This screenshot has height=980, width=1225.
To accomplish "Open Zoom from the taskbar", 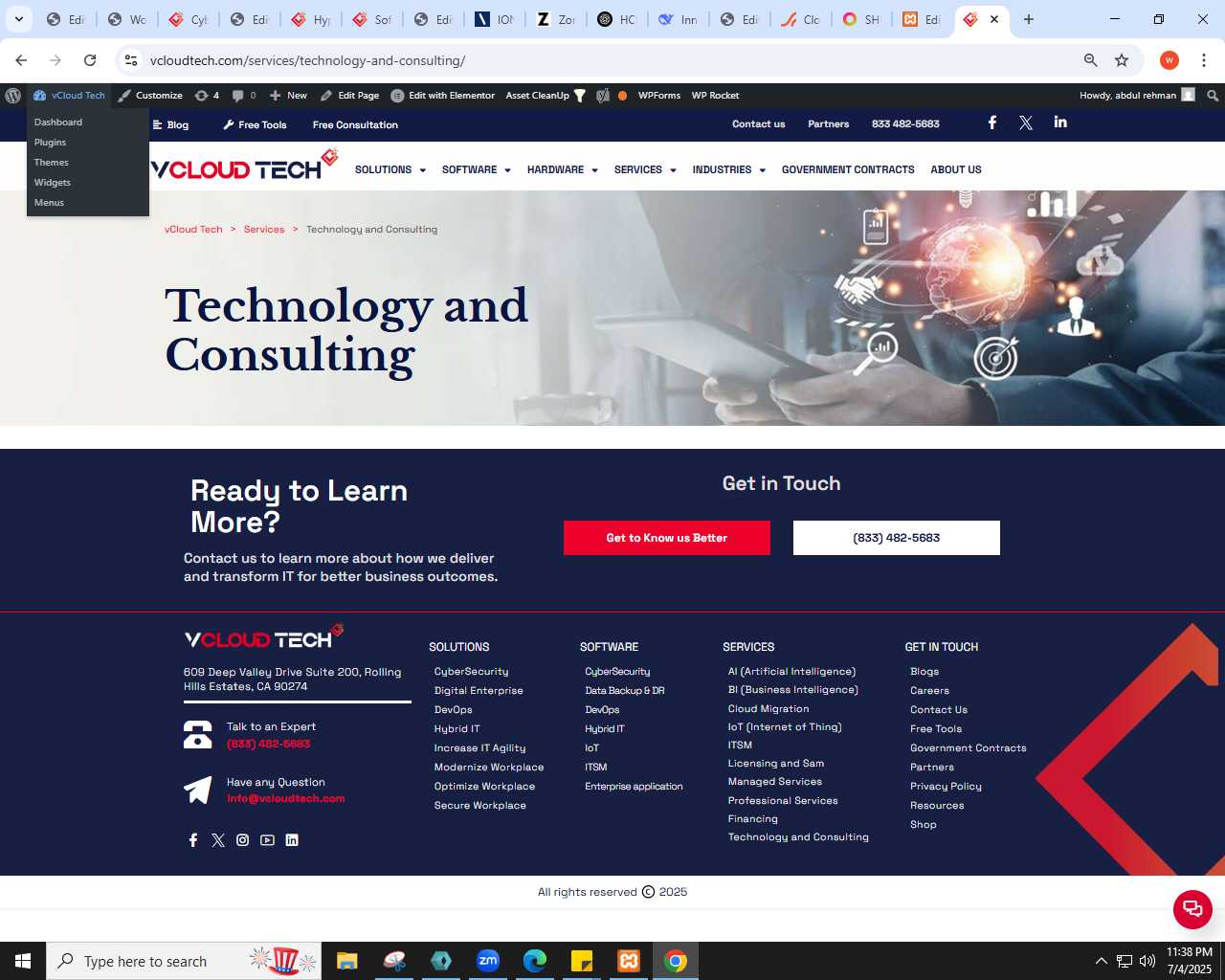I will pyautogui.click(x=488, y=961).
